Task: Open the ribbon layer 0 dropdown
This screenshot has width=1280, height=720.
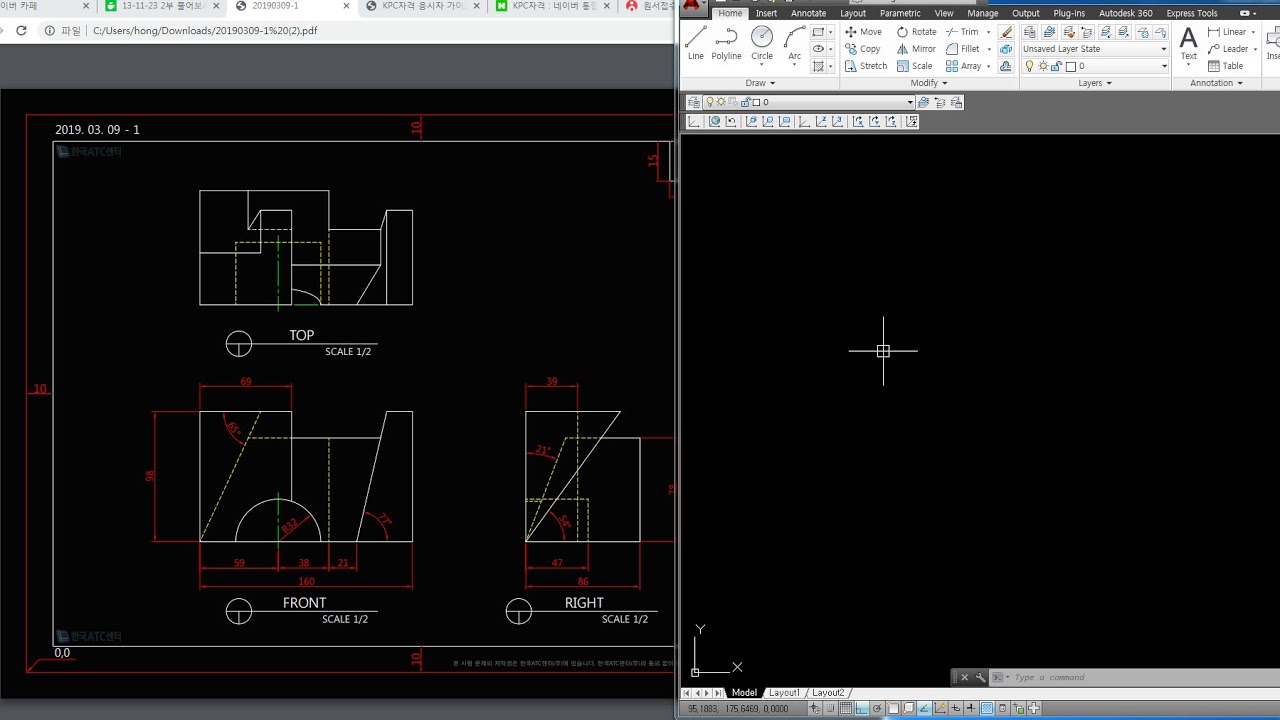Action: click(x=1094, y=66)
